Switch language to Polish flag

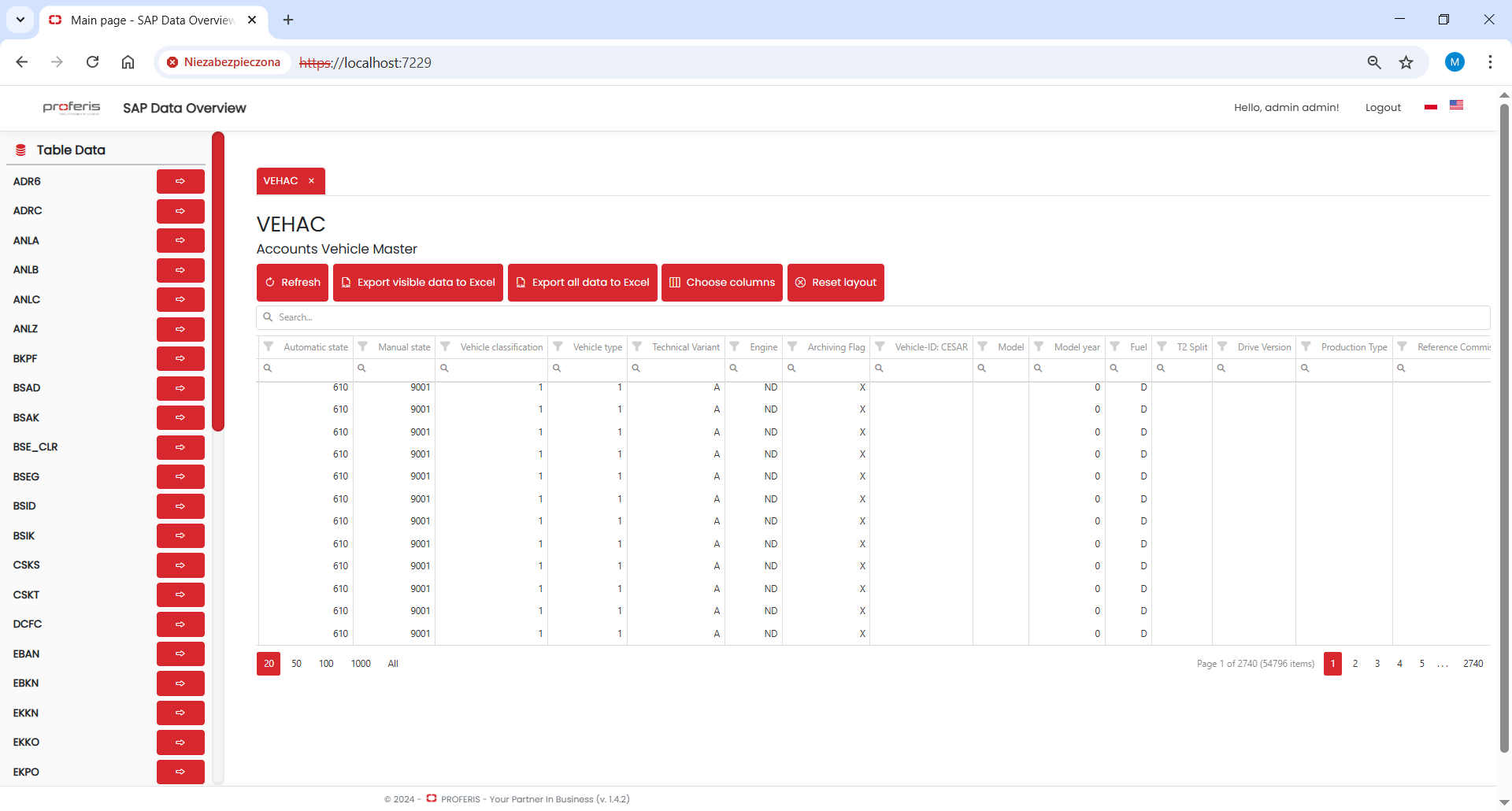[1431, 106]
